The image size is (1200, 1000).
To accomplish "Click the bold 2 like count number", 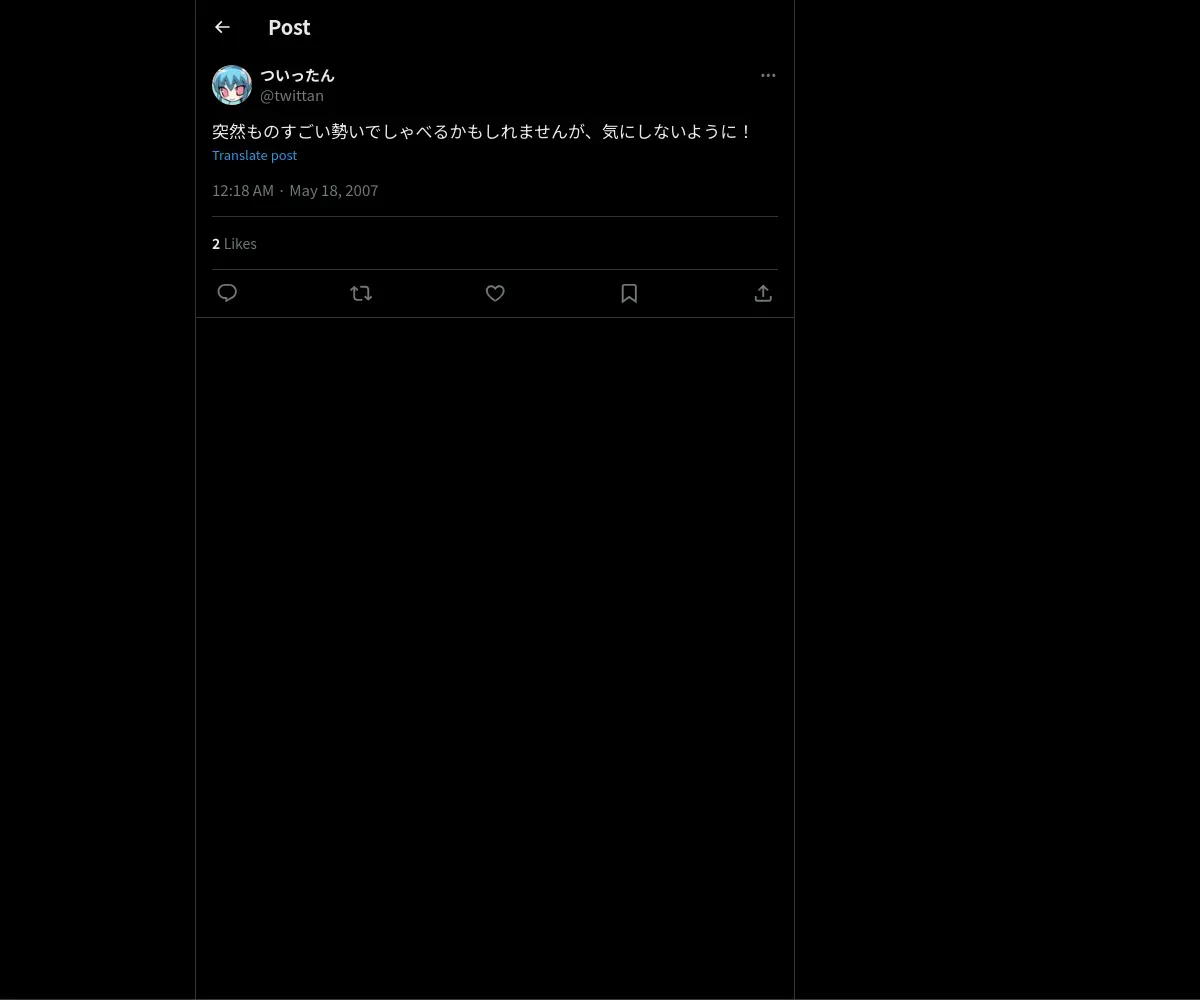I will (x=216, y=243).
